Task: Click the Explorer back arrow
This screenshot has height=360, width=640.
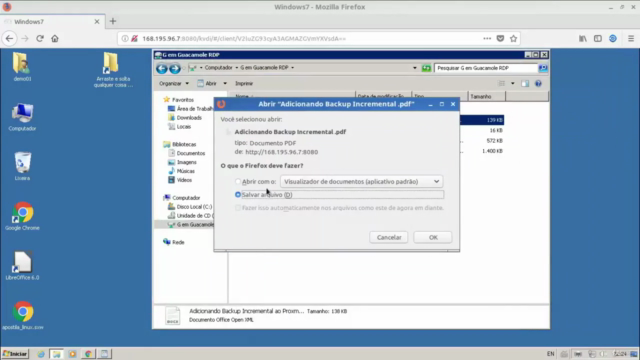Action: coord(162,68)
